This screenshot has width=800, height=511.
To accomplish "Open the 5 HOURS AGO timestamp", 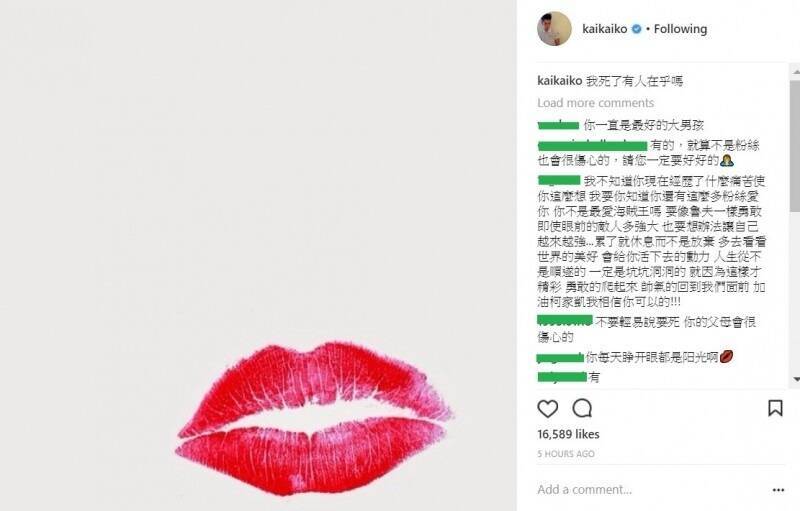I will (x=566, y=453).
